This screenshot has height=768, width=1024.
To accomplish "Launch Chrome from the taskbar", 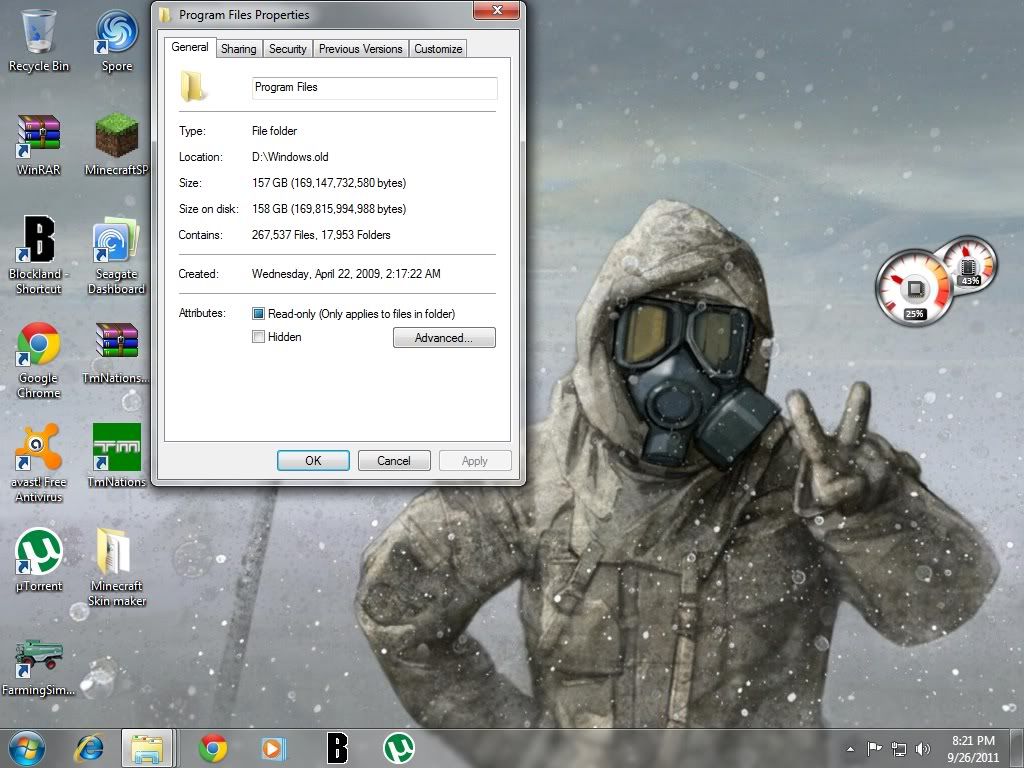I will pyautogui.click(x=213, y=748).
